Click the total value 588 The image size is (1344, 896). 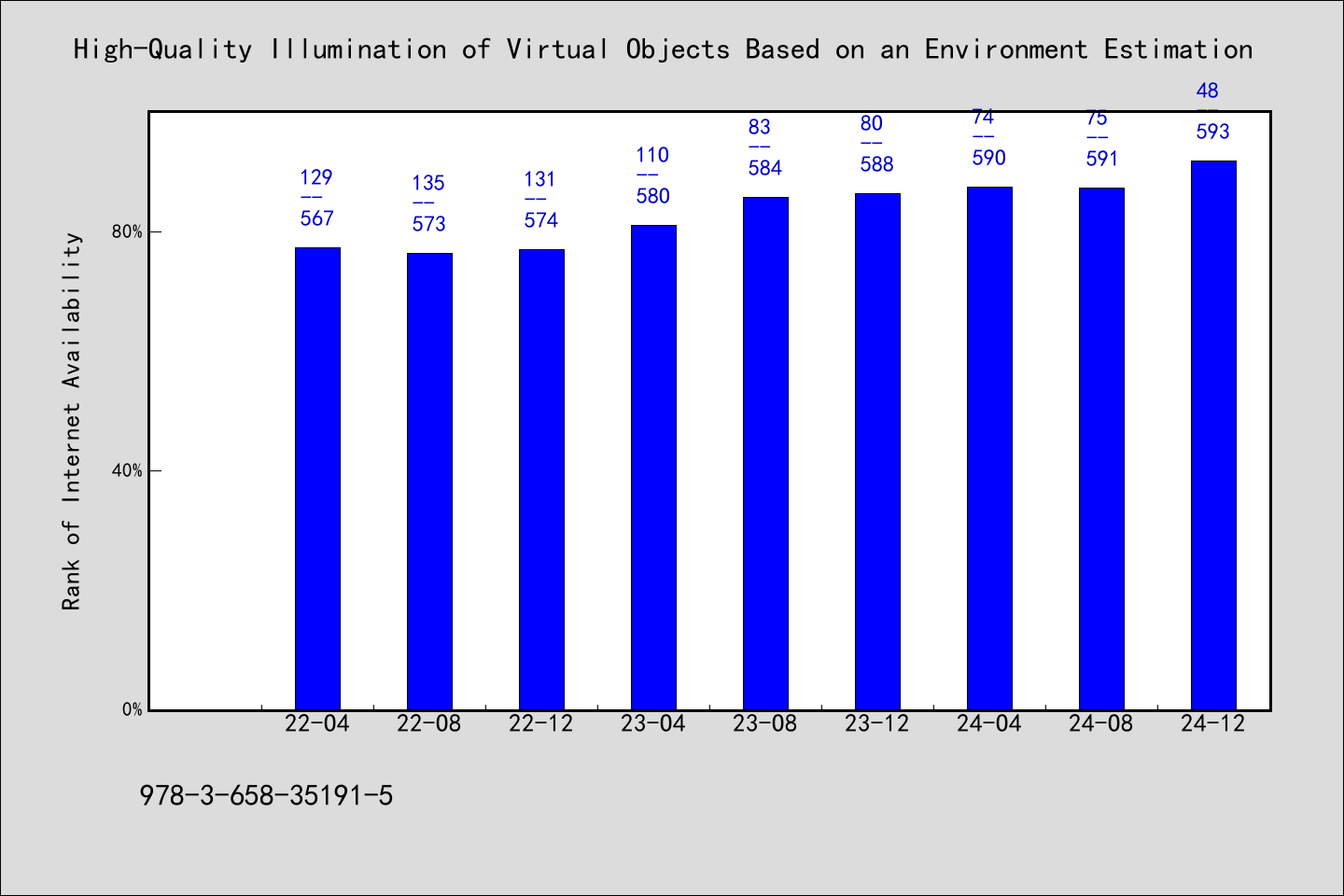877,164
